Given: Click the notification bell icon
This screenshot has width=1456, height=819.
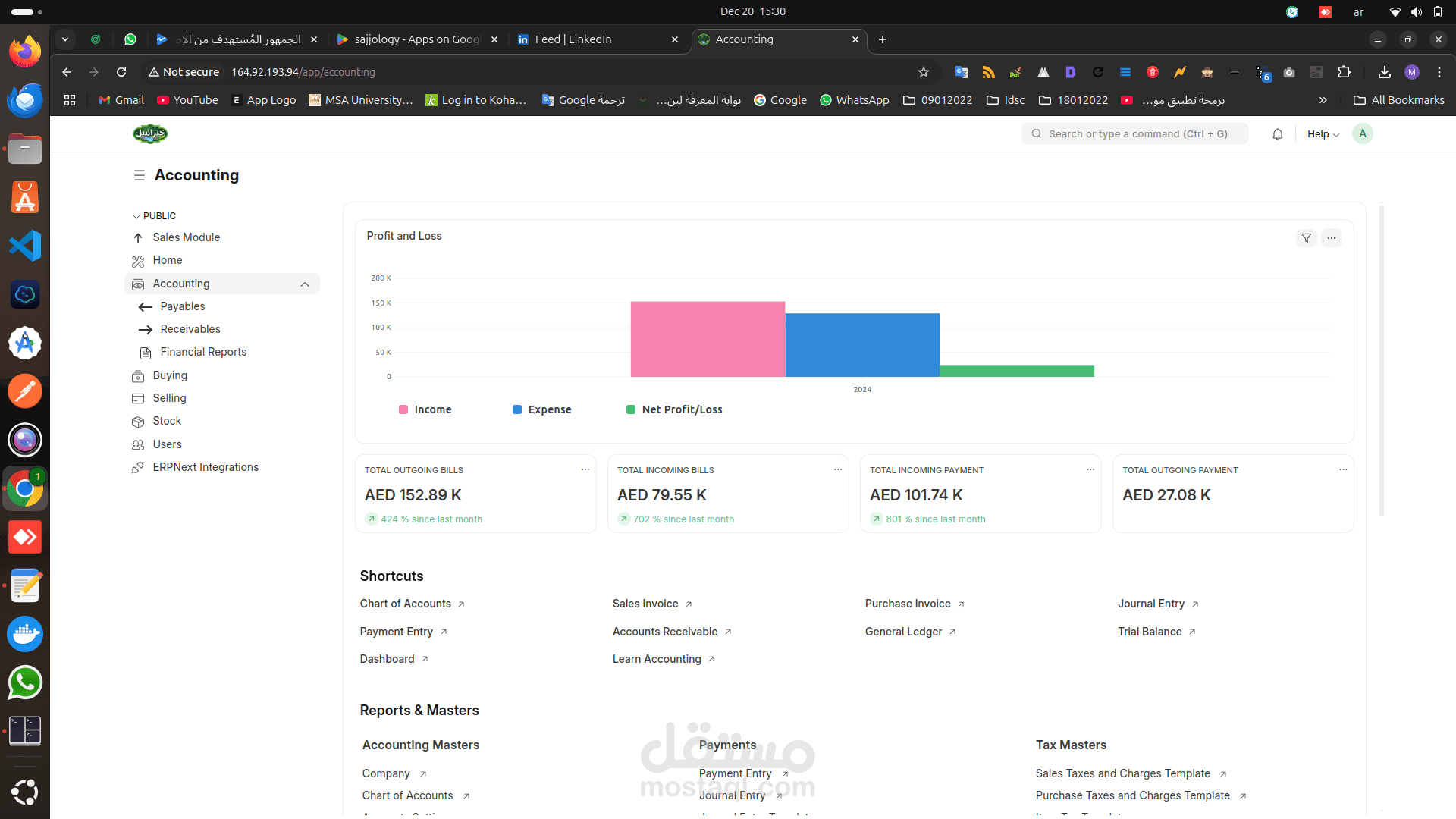Looking at the screenshot, I should [1278, 134].
